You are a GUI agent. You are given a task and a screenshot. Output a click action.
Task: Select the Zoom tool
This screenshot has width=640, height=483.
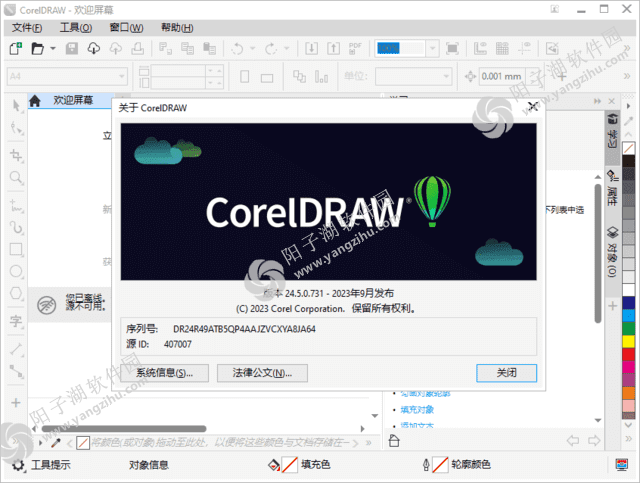16,178
